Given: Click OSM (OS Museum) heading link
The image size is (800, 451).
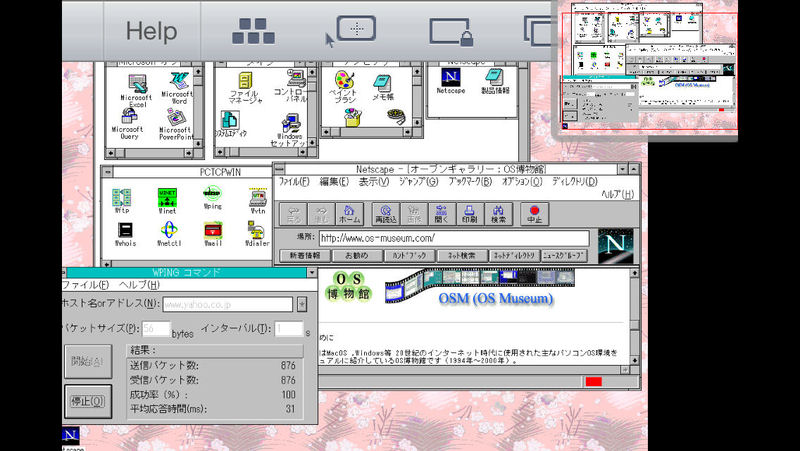Looking at the screenshot, I should (x=496, y=298).
